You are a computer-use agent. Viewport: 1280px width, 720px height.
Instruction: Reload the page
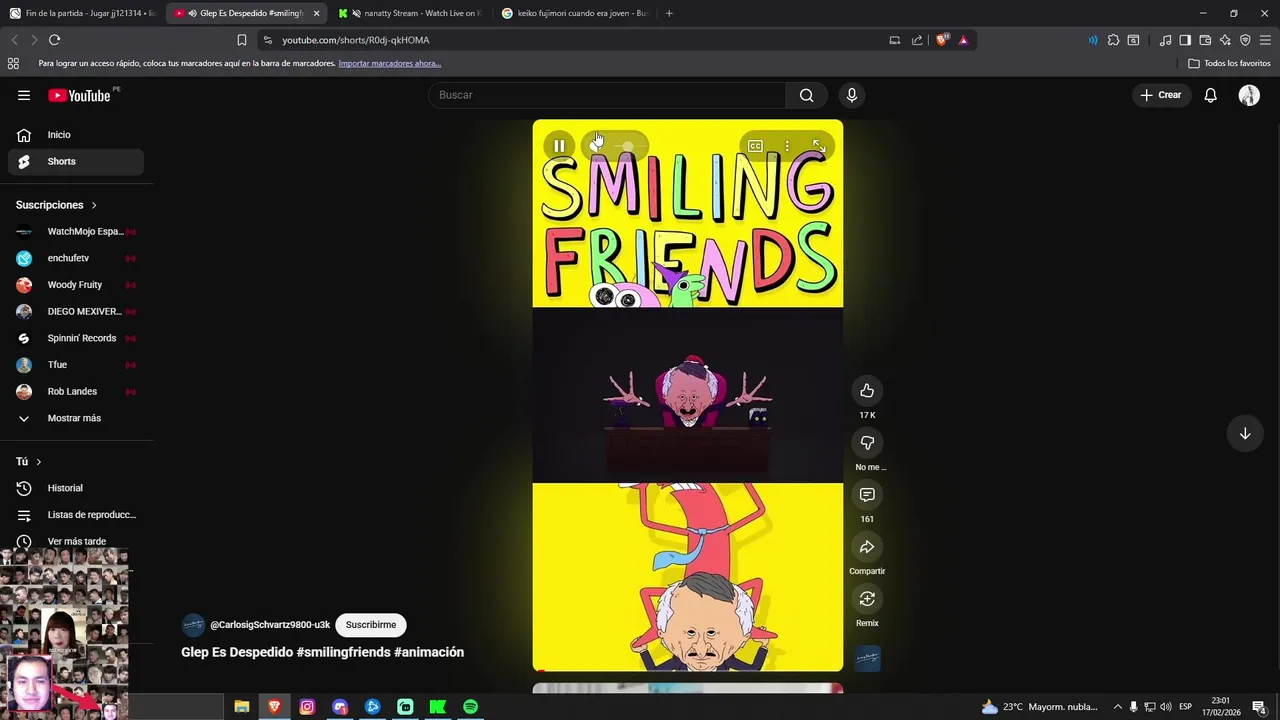(54, 40)
